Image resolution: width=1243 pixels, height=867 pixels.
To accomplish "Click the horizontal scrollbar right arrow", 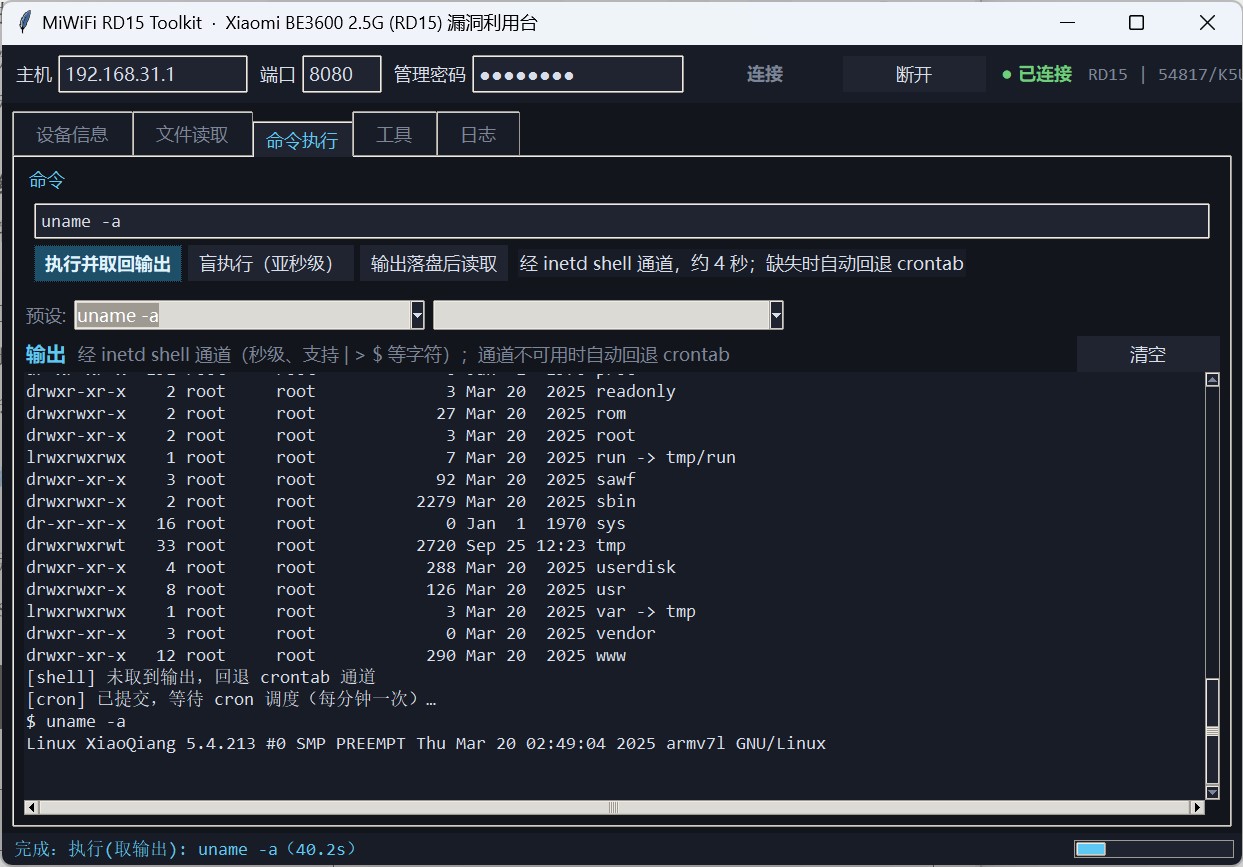I will pyautogui.click(x=1197, y=807).
